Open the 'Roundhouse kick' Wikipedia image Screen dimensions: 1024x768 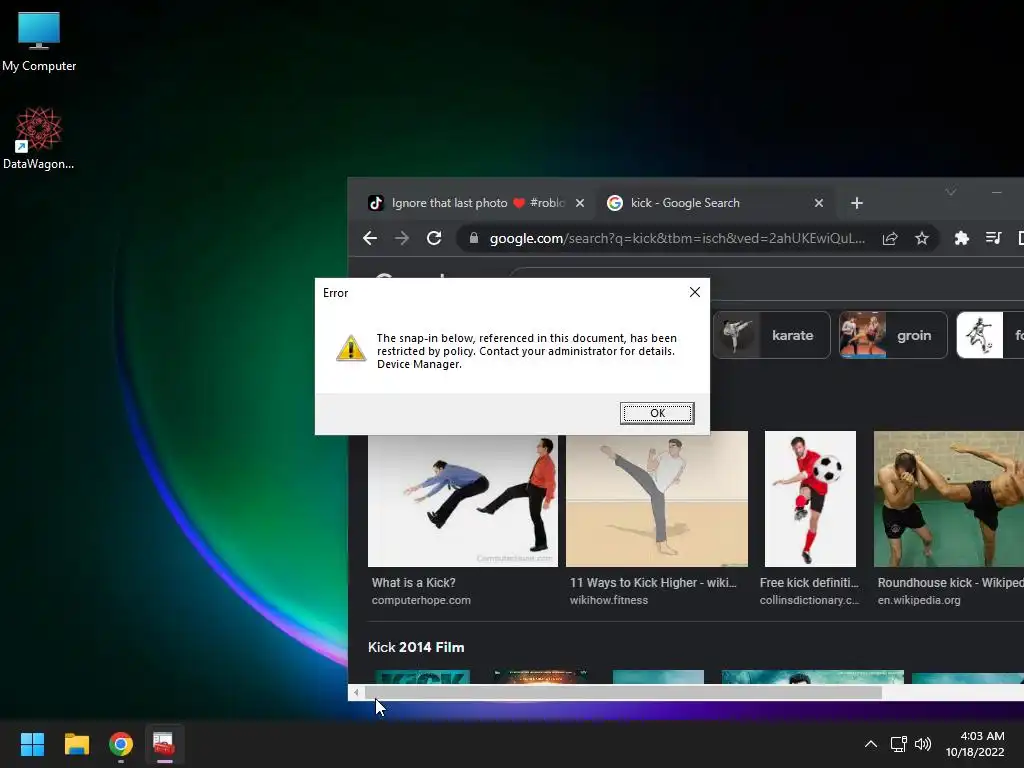click(949, 499)
